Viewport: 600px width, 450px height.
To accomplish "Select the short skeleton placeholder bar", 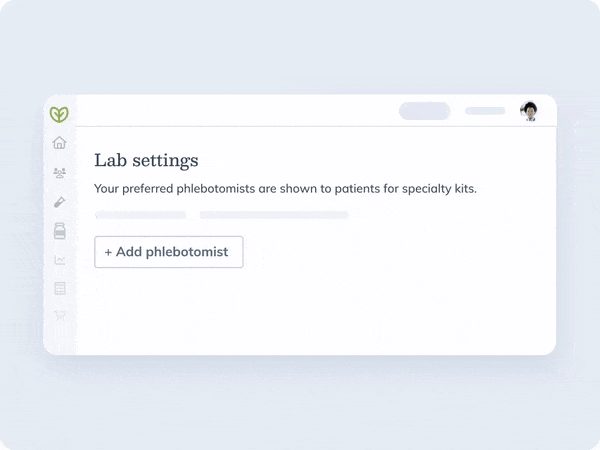I will point(140,215).
